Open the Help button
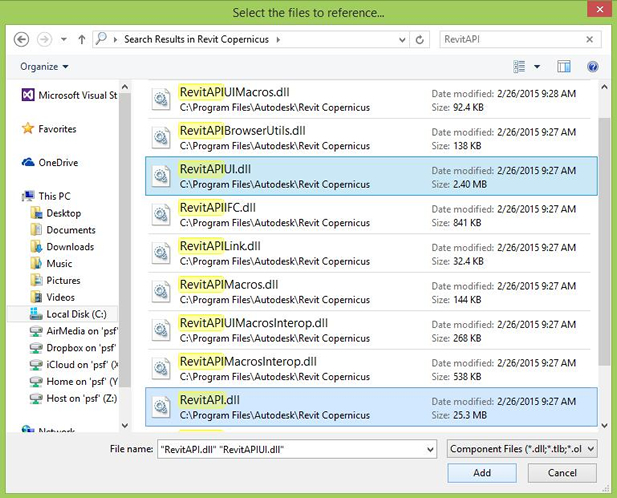This screenshot has width=617, height=498. click(x=592, y=66)
